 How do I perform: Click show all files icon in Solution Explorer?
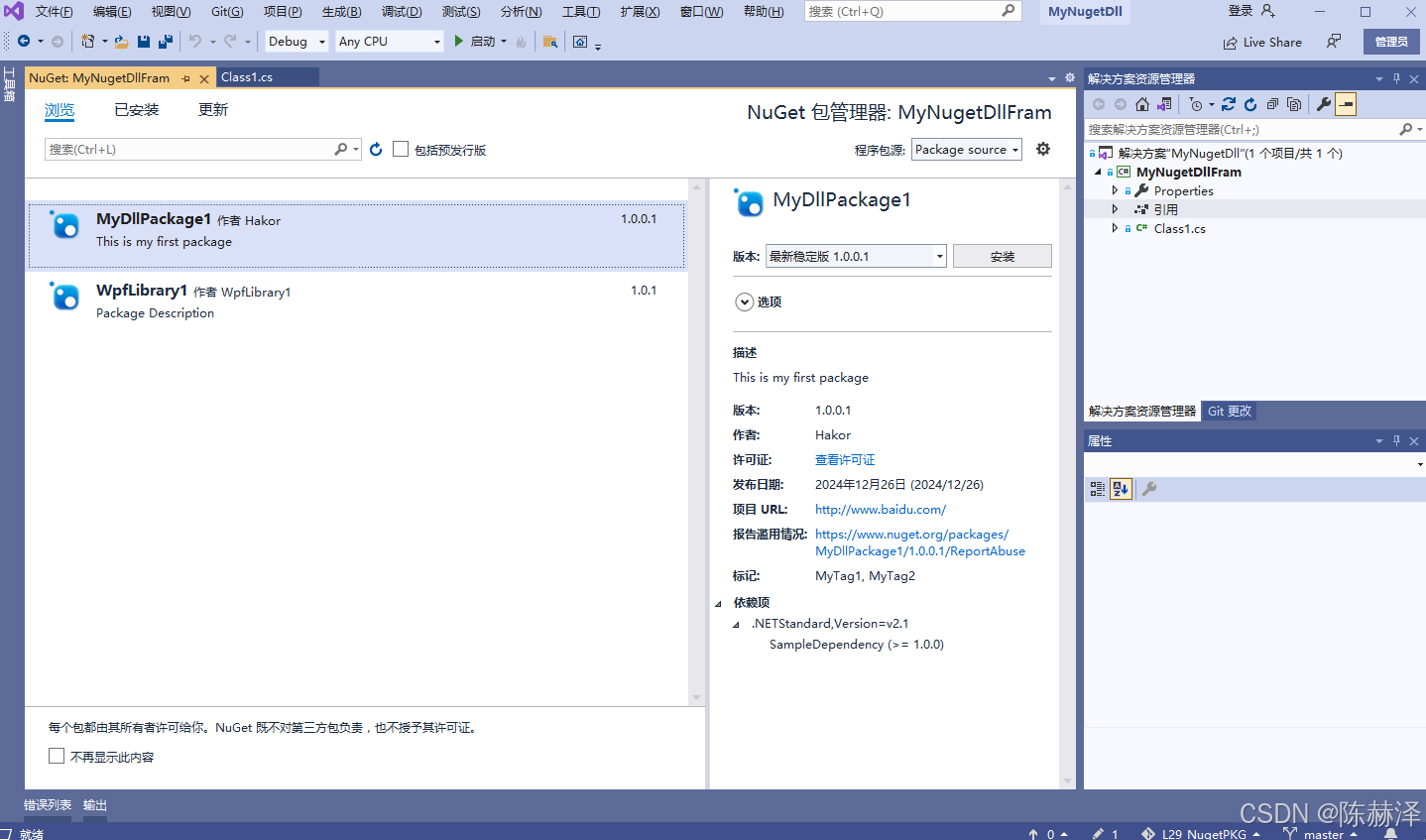1294,104
